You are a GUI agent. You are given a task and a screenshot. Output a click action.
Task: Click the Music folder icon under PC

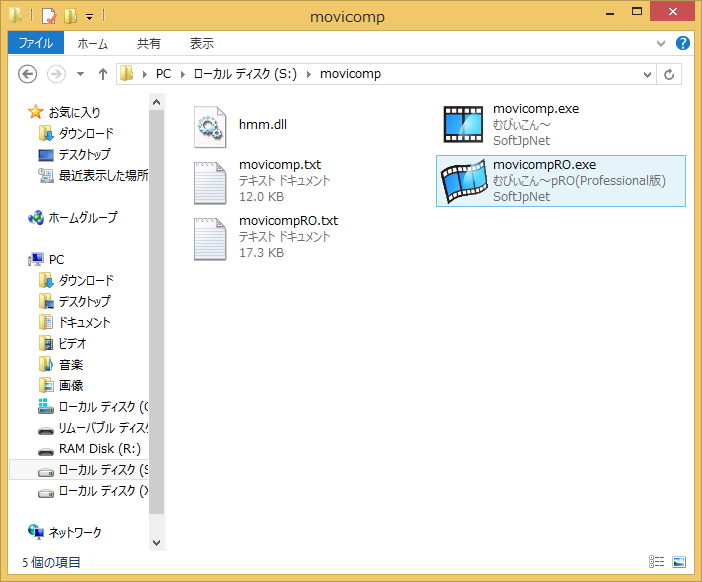click(46, 364)
